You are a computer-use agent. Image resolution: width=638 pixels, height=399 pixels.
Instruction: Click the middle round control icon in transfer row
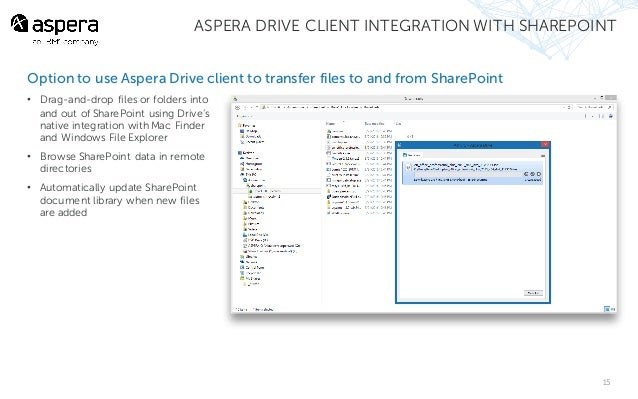[532, 174]
